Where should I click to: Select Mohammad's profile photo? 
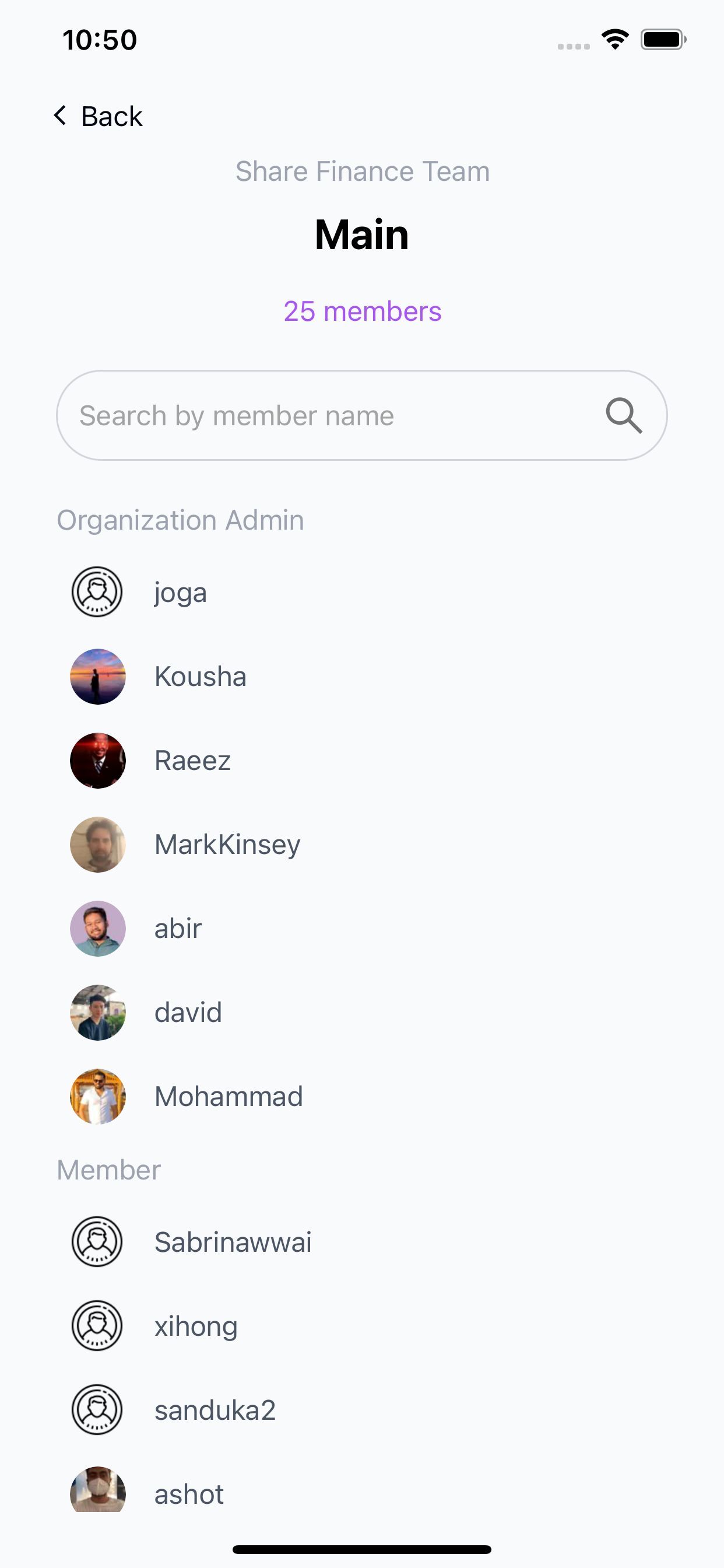tap(97, 1096)
